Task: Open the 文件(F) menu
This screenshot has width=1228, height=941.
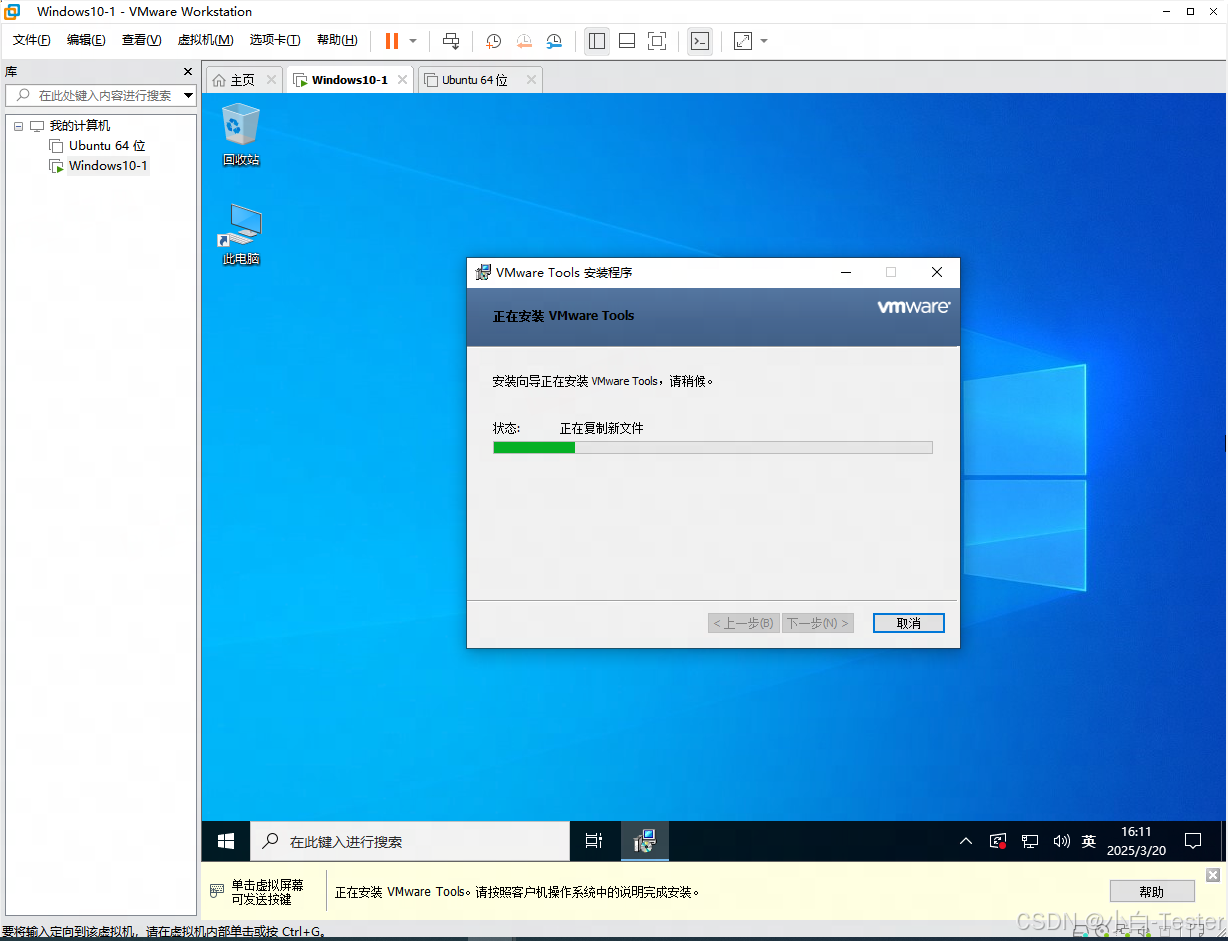Action: point(32,40)
